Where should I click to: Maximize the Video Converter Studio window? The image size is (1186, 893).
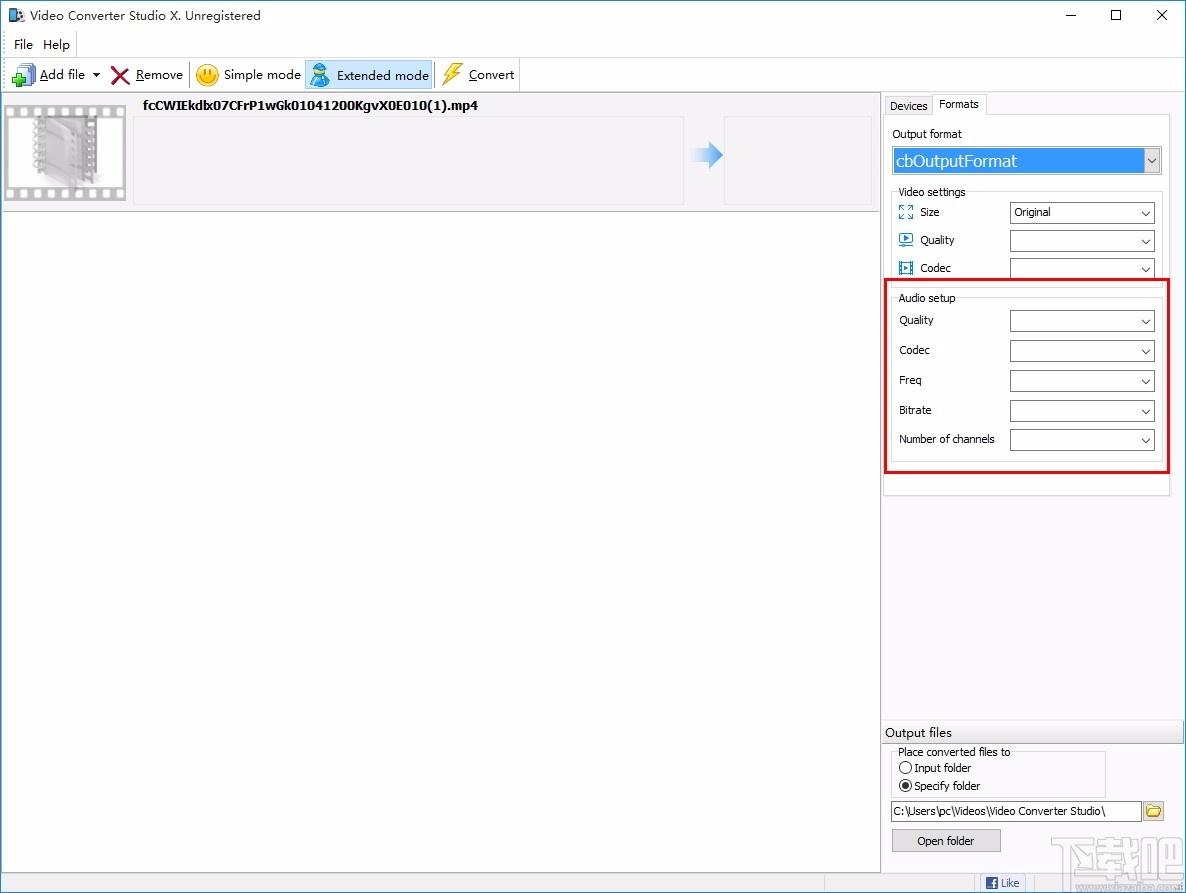click(1116, 15)
